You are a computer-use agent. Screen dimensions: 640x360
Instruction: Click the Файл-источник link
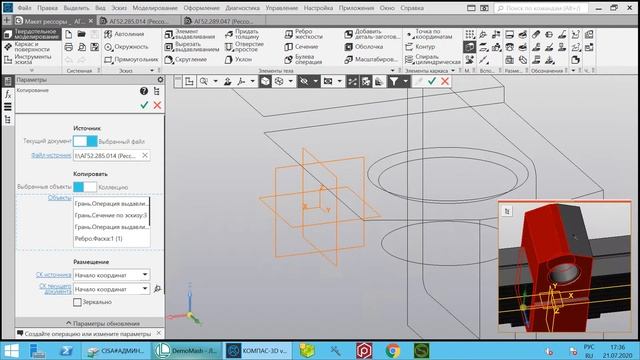point(51,156)
